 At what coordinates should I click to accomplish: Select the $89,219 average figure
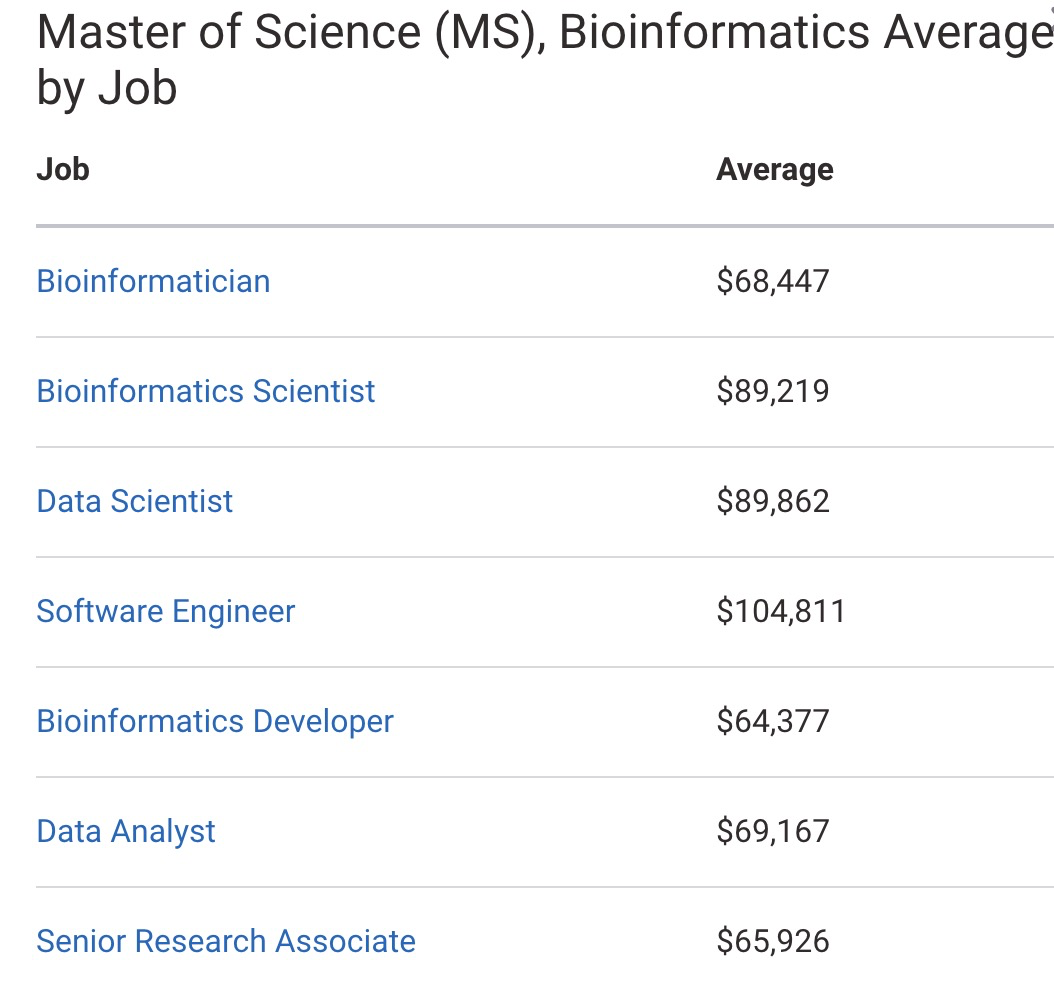click(773, 391)
